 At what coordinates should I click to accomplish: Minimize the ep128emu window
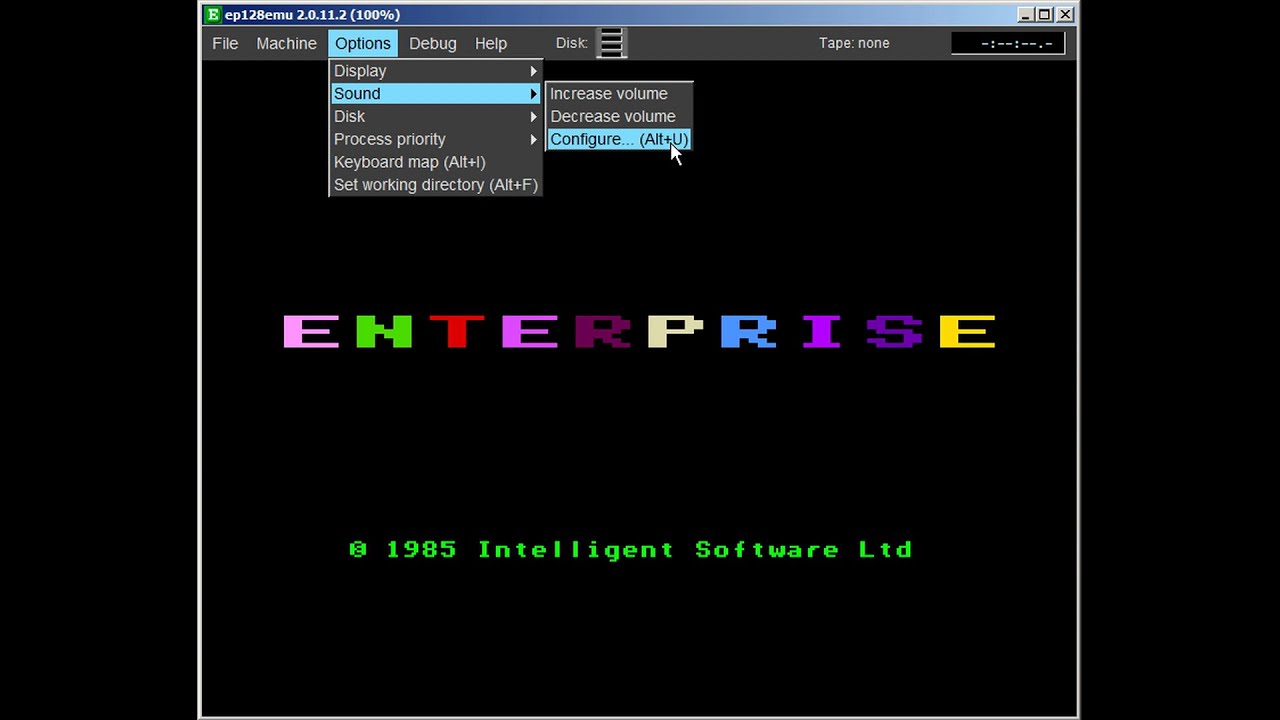tap(1025, 15)
